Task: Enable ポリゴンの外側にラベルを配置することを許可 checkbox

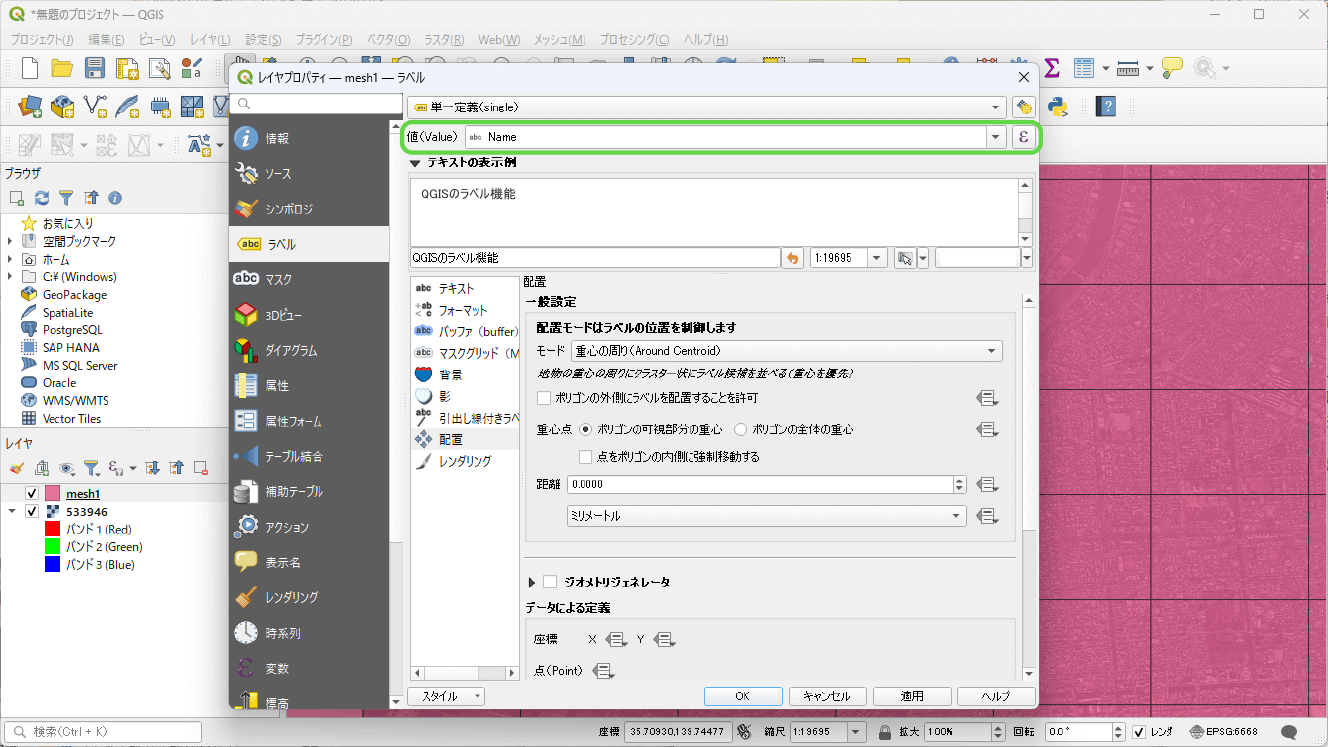Action: (544, 398)
